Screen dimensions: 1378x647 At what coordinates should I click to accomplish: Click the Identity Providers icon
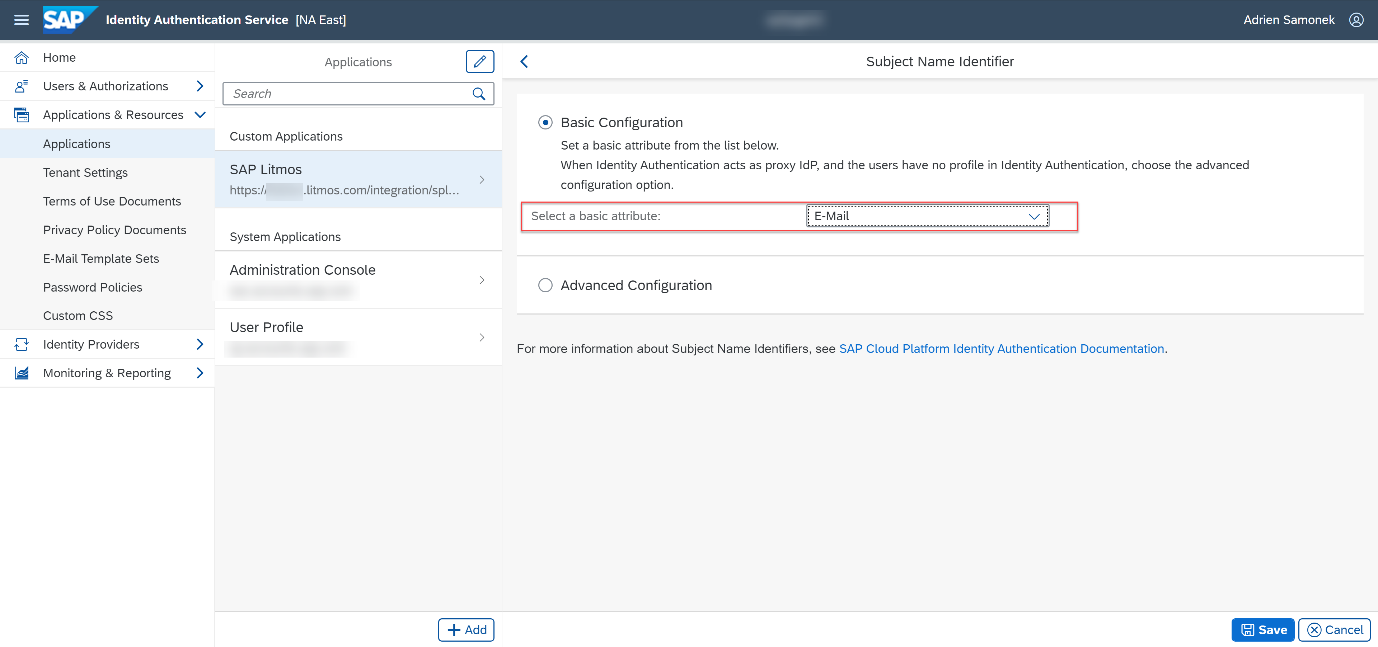21,344
